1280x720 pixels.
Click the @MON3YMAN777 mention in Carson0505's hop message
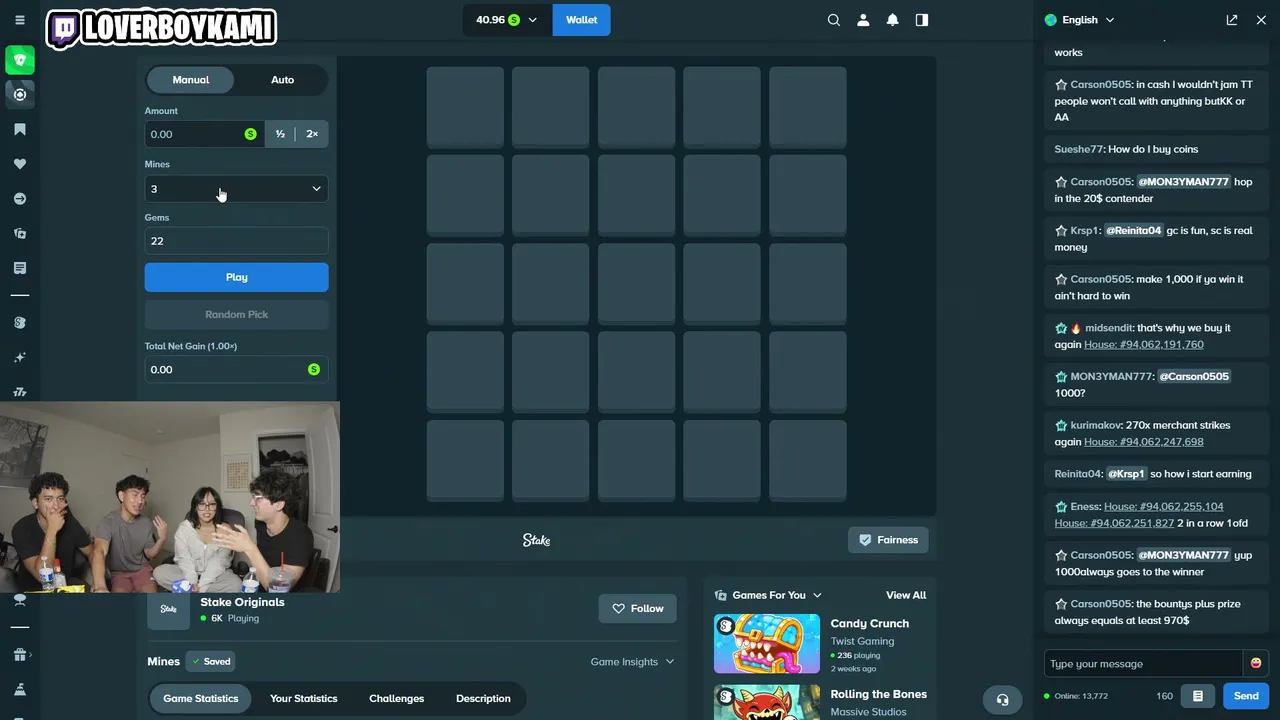1183,182
